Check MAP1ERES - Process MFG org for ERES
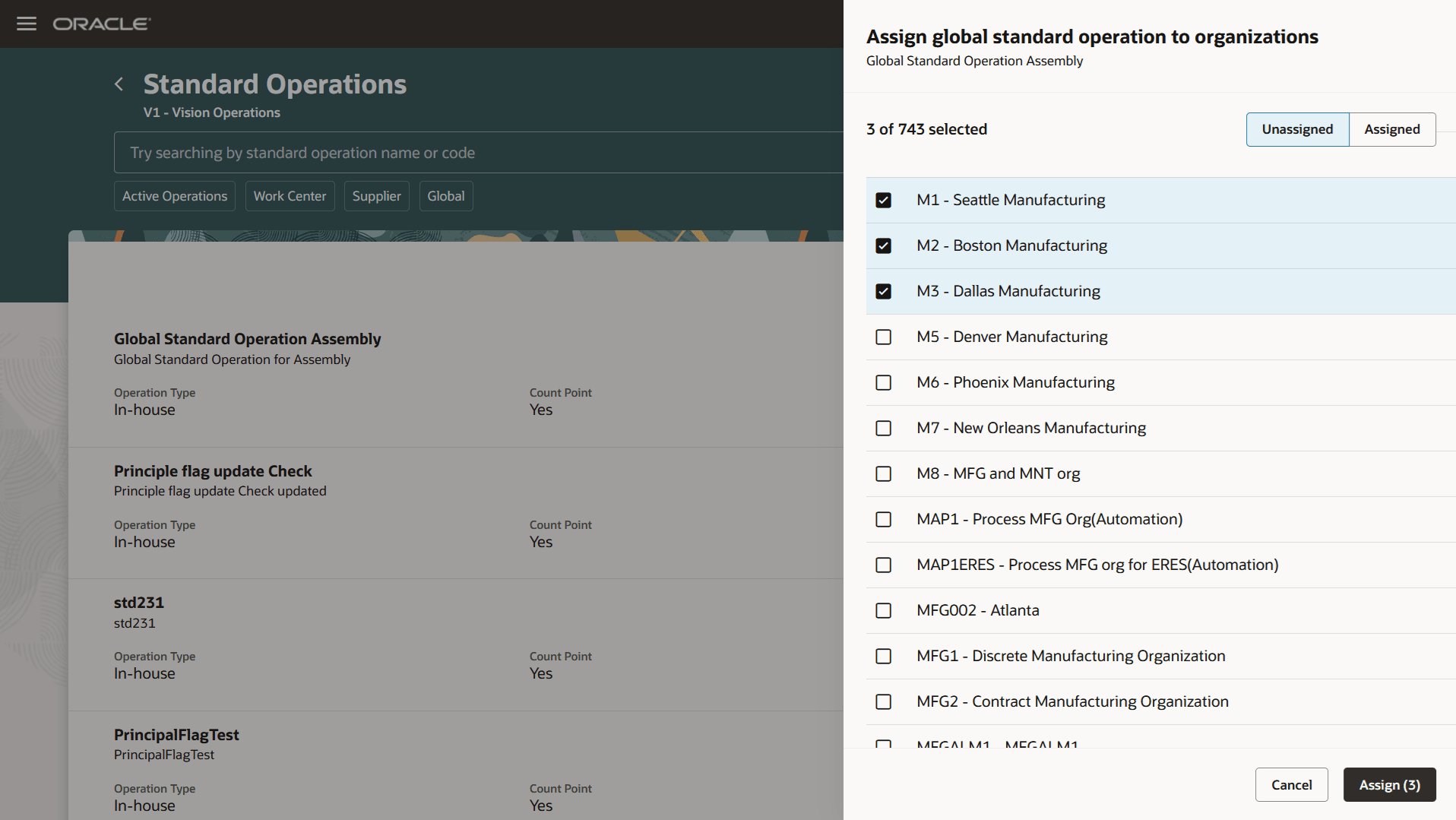Viewport: 1456px width, 820px height. click(x=883, y=565)
